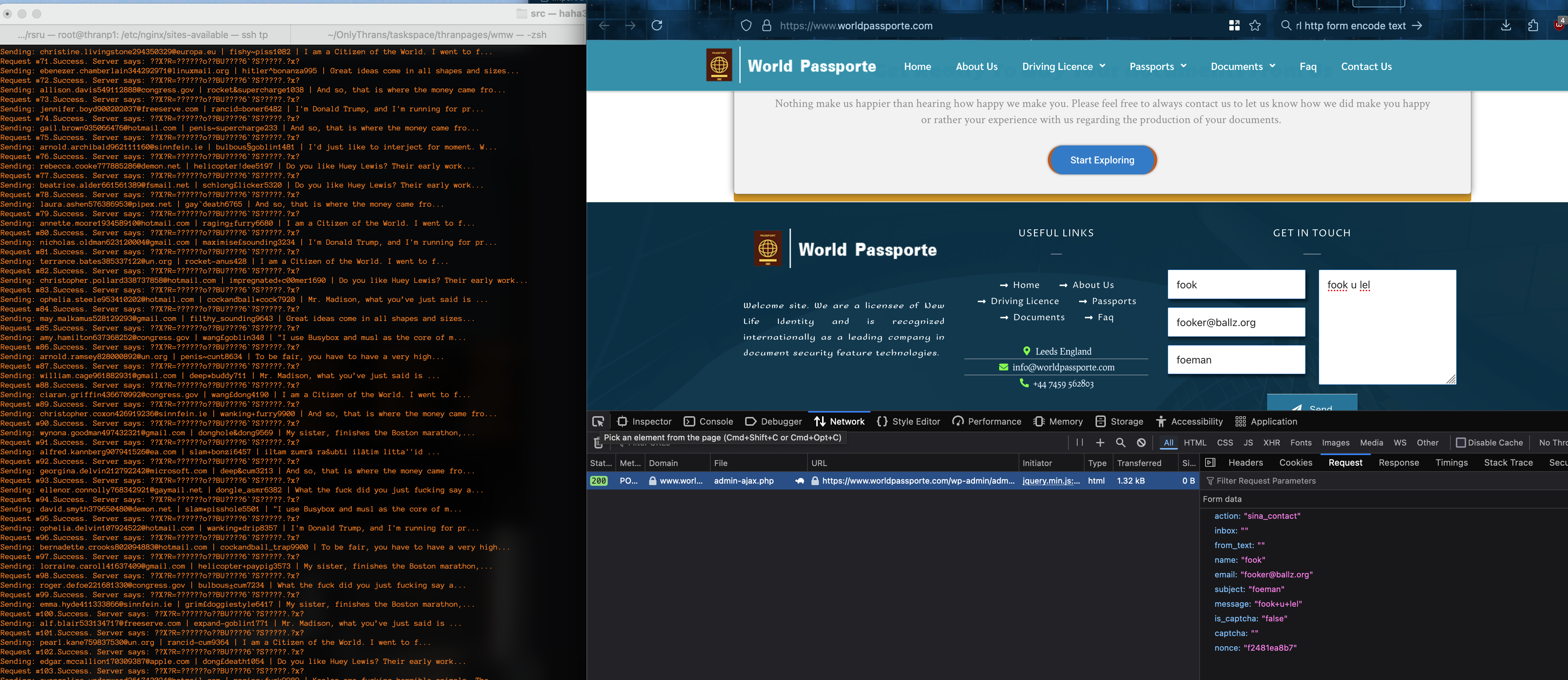Click the fooker@ballz.org email field
Viewport: 1568px width, 680px height.
pyautogui.click(x=1236, y=322)
